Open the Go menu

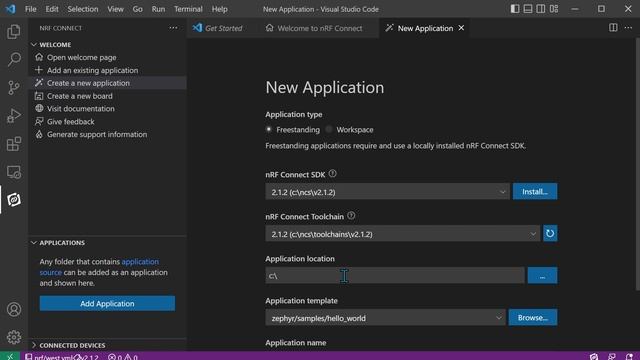[x=138, y=9]
